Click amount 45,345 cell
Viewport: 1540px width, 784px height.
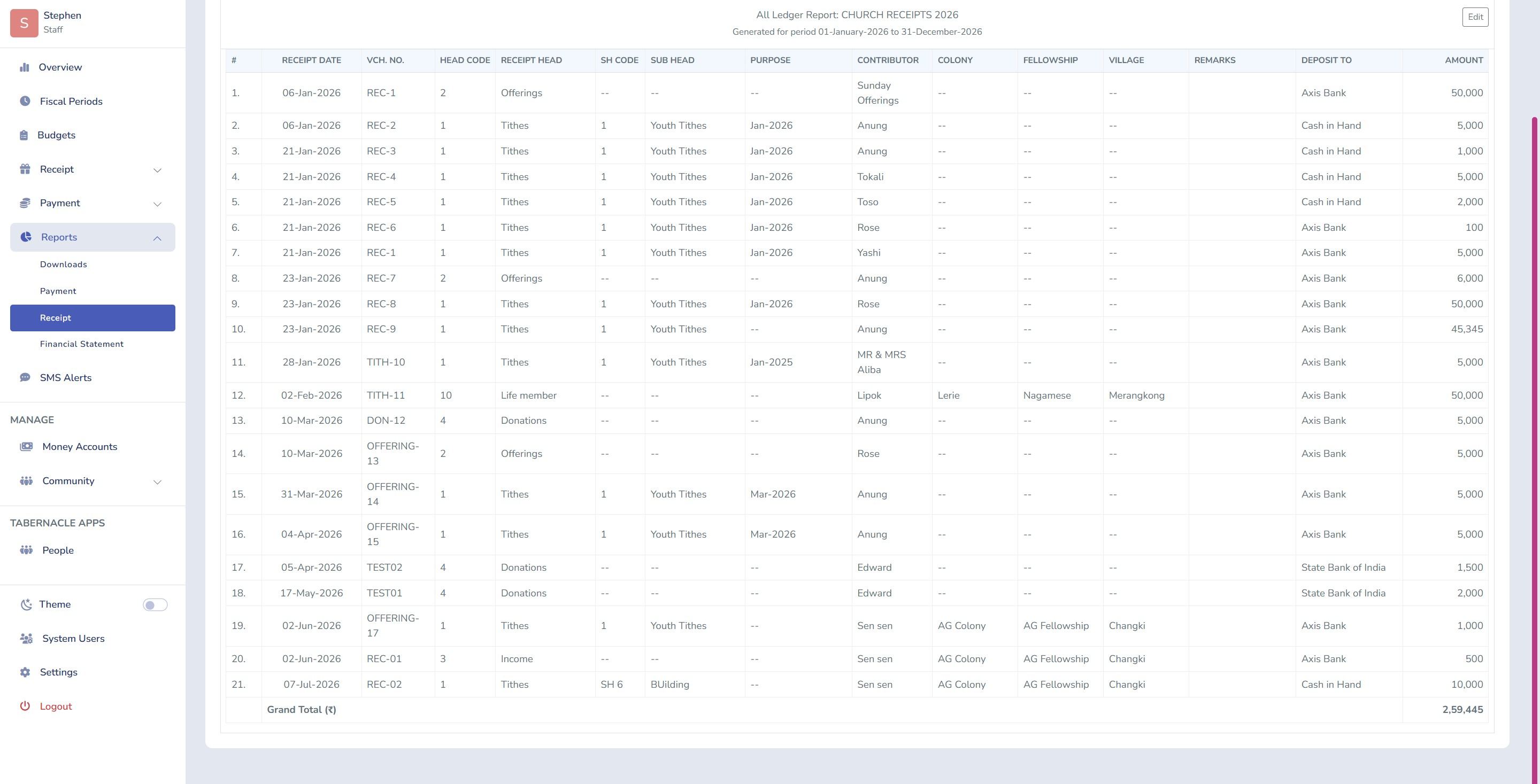click(1466, 329)
